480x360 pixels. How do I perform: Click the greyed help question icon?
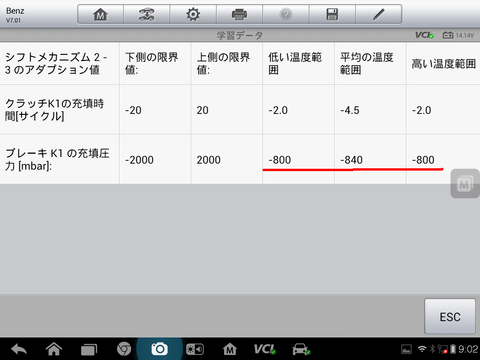coord(286,14)
